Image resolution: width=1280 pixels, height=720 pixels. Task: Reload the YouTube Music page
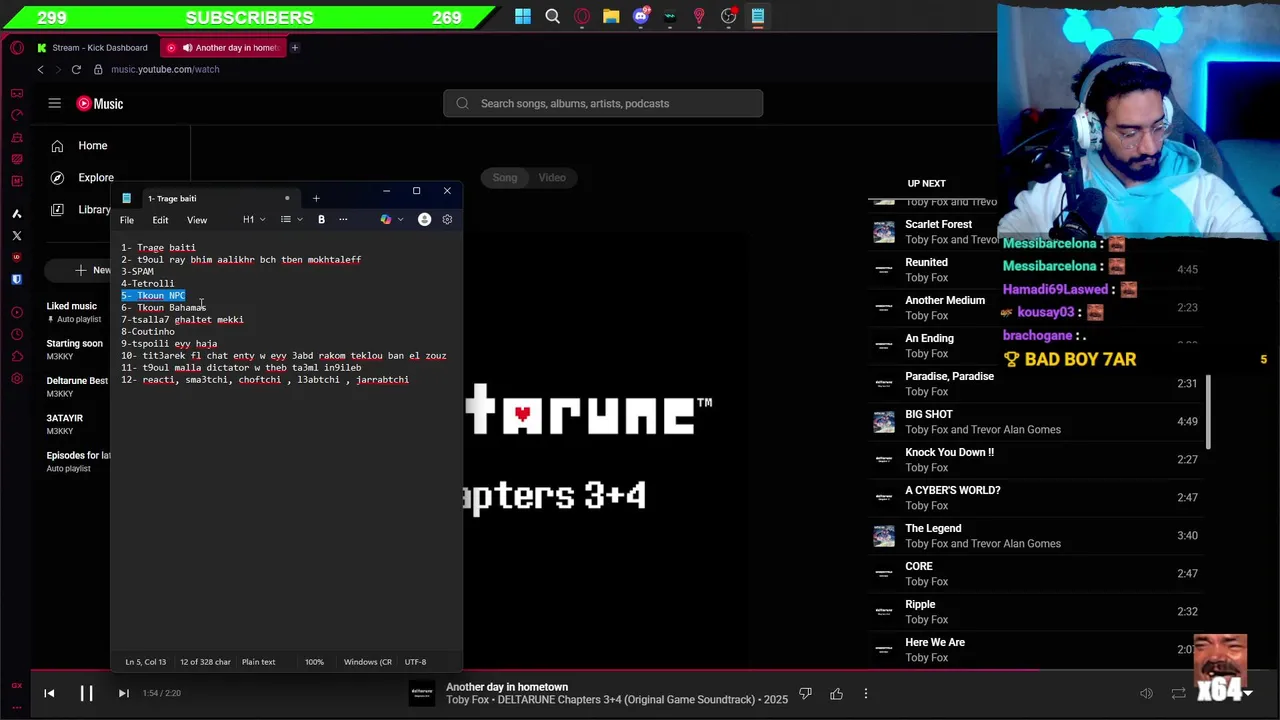[76, 69]
